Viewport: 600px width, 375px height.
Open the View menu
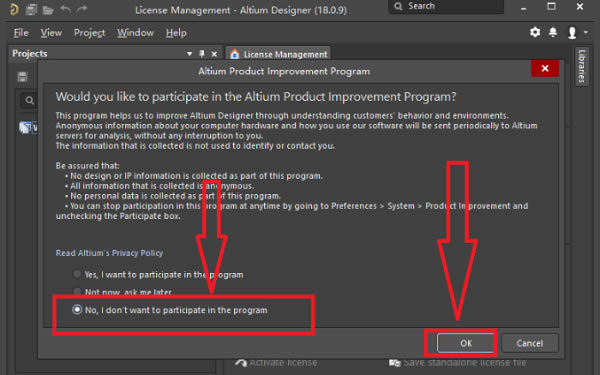coord(51,33)
